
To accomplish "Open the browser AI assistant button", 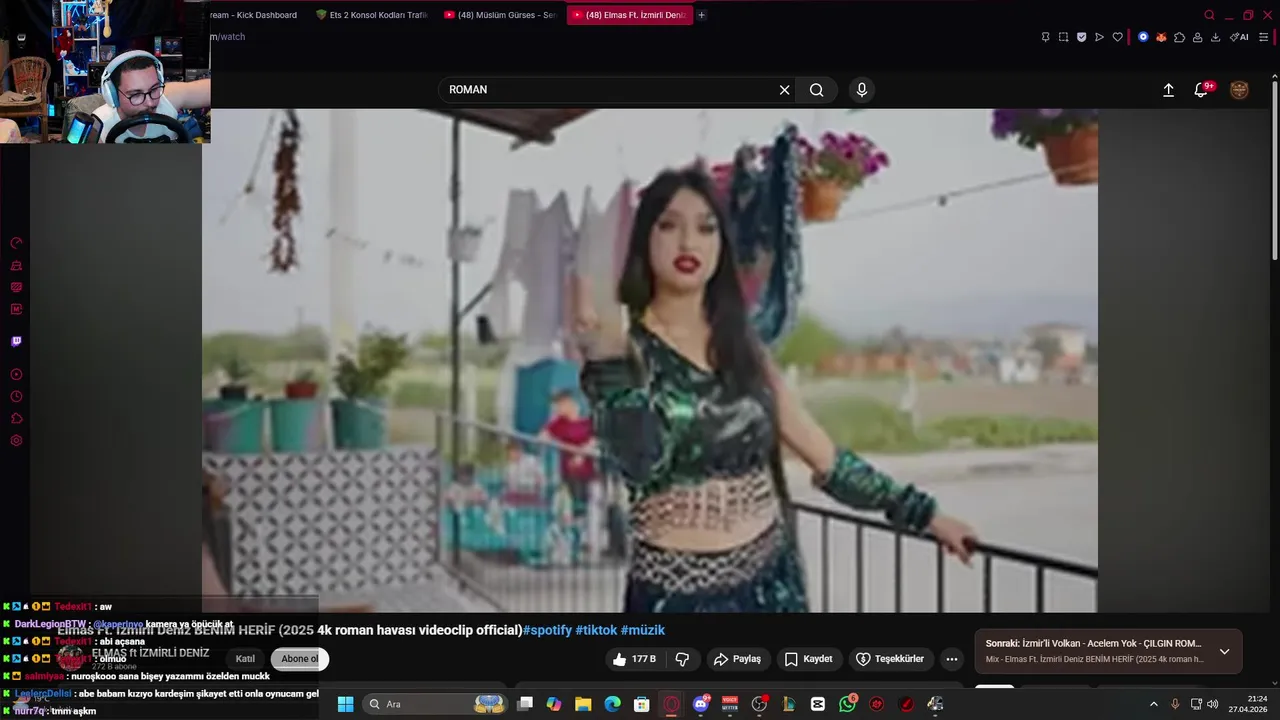I will [1239, 37].
